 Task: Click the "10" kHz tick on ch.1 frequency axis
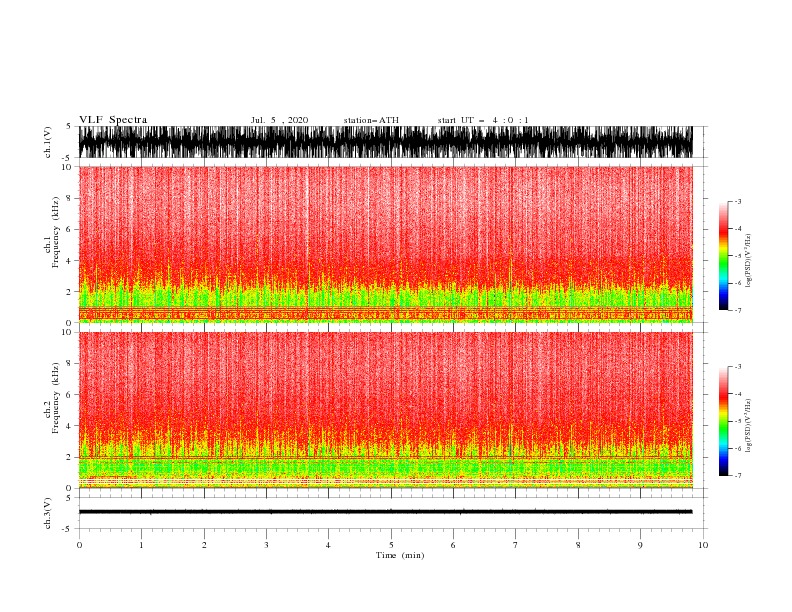click(x=67, y=167)
